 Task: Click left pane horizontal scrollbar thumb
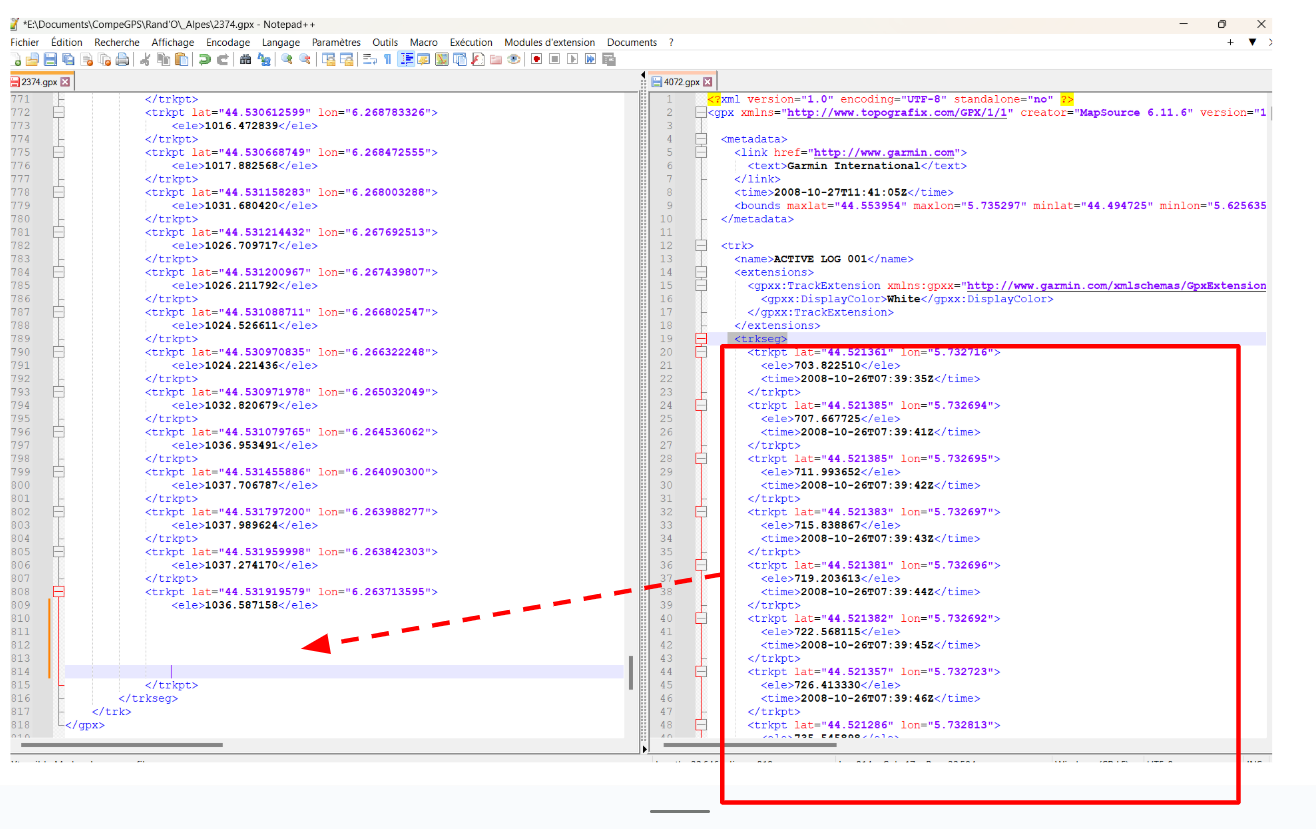[122, 744]
